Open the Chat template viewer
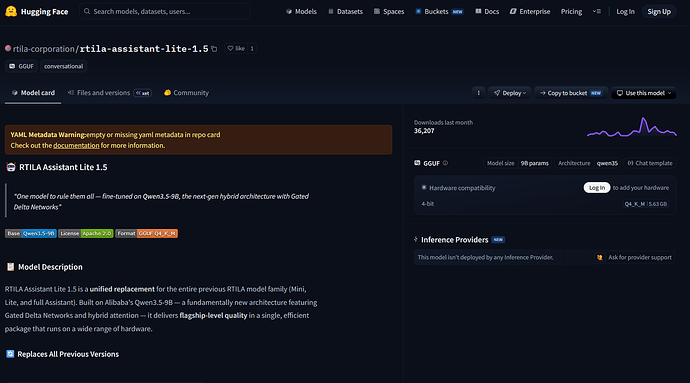 (650, 163)
